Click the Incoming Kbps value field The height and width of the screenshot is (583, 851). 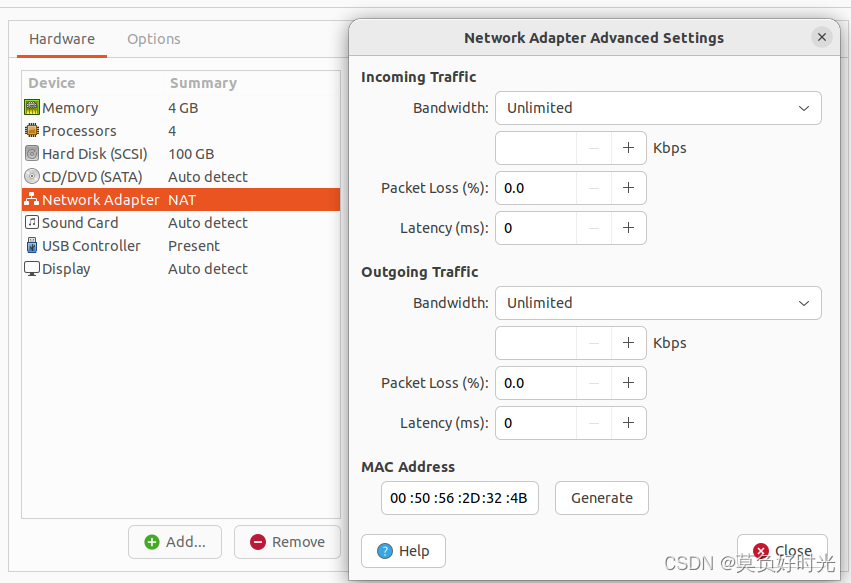click(x=535, y=147)
